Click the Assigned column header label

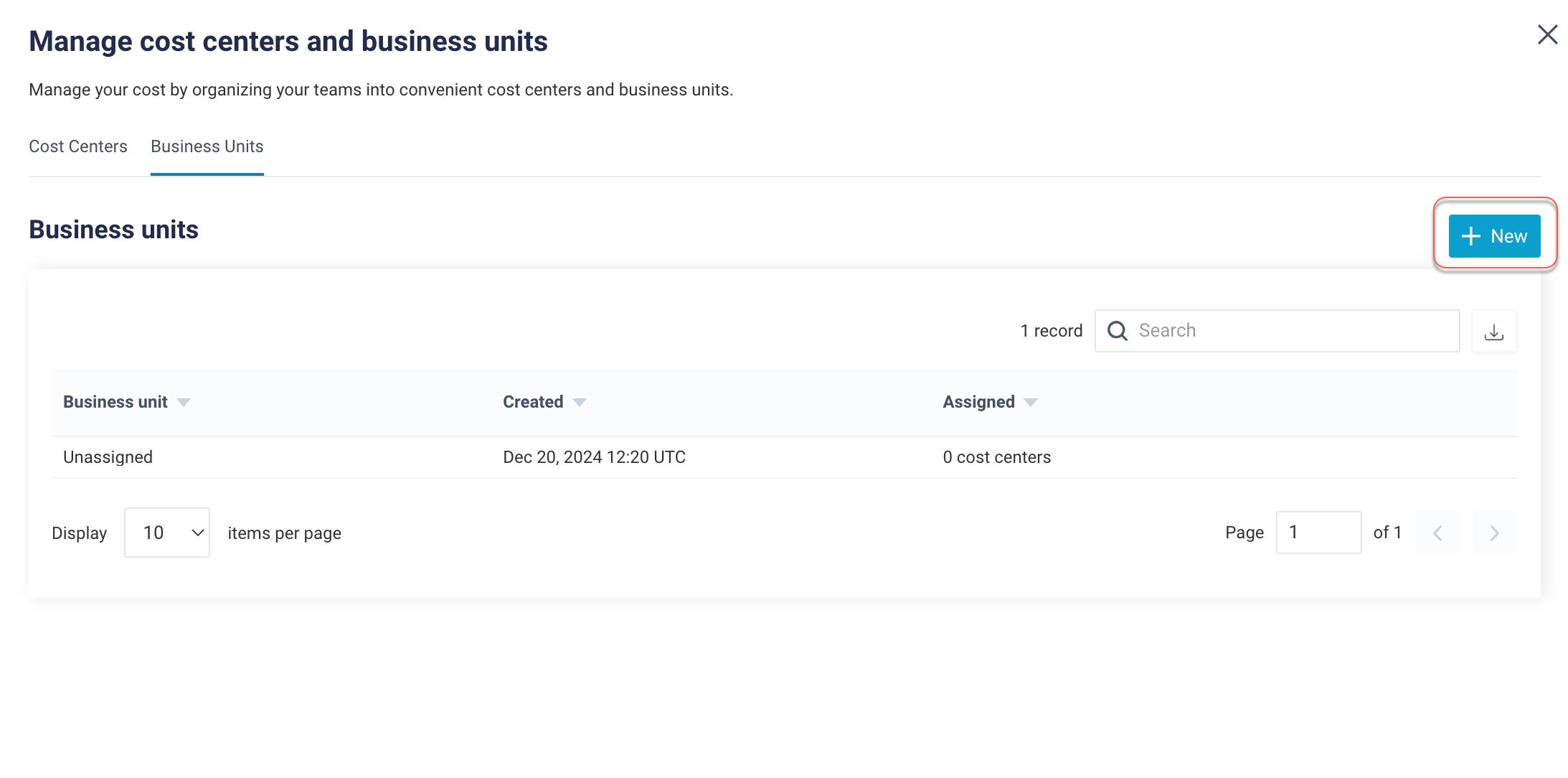[x=978, y=402]
